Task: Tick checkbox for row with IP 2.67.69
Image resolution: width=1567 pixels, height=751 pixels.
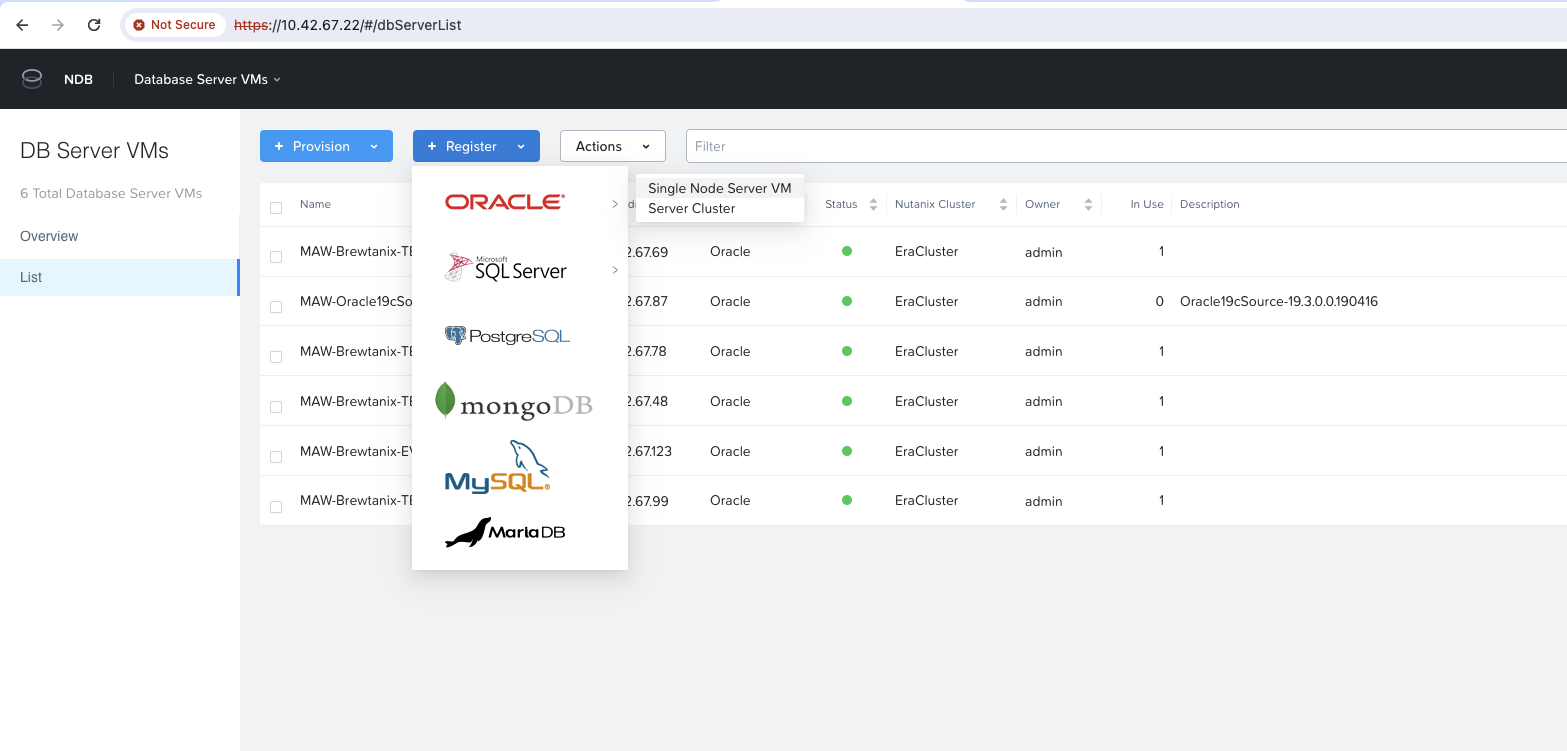Action: tap(276, 257)
